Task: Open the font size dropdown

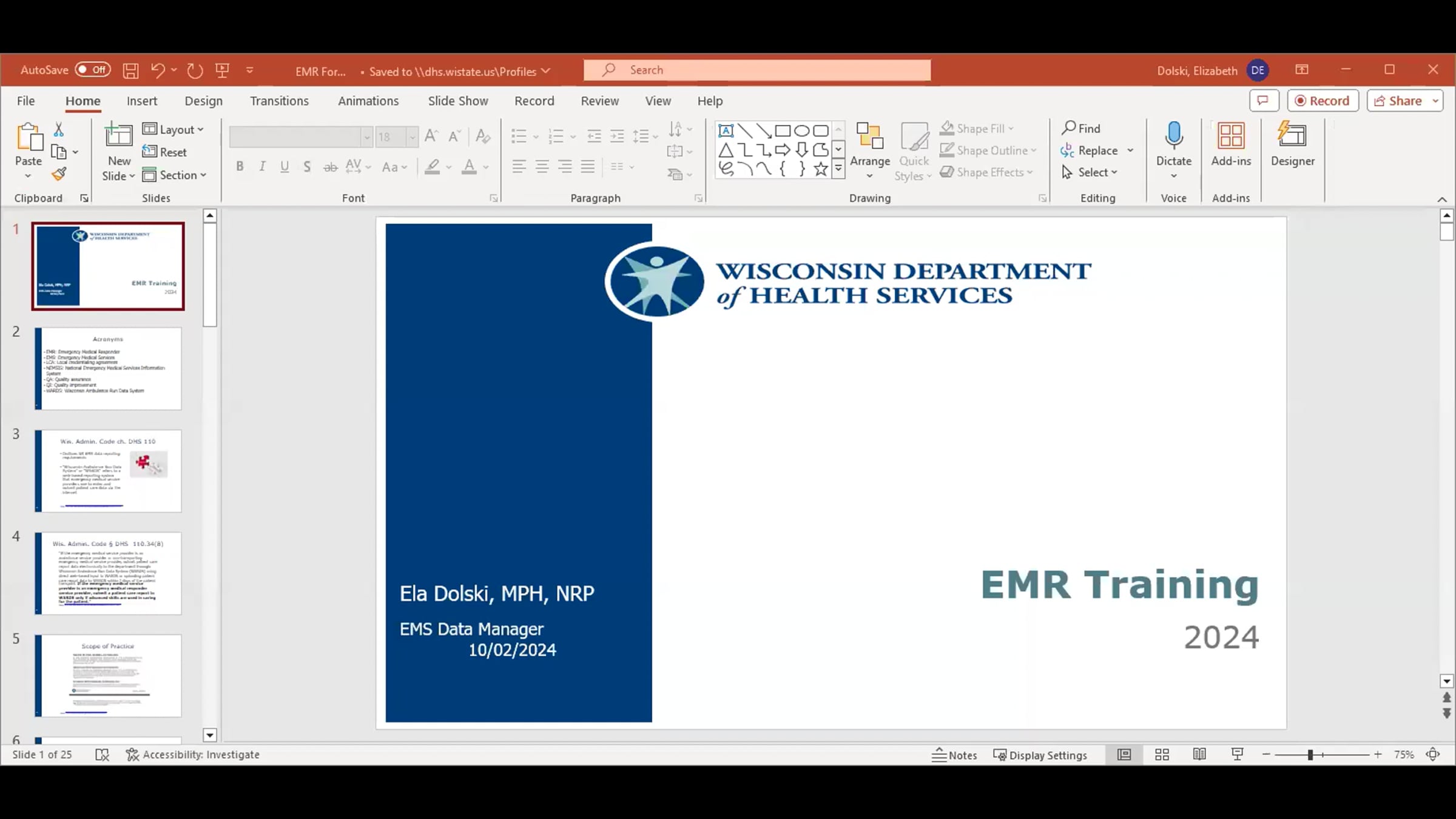Action: (412, 136)
